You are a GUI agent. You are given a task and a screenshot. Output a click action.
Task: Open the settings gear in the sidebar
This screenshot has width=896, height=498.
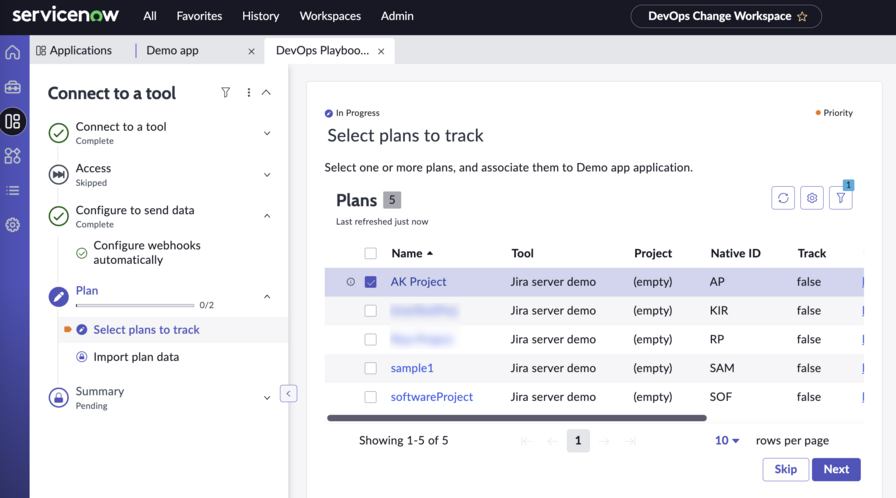pos(13,225)
